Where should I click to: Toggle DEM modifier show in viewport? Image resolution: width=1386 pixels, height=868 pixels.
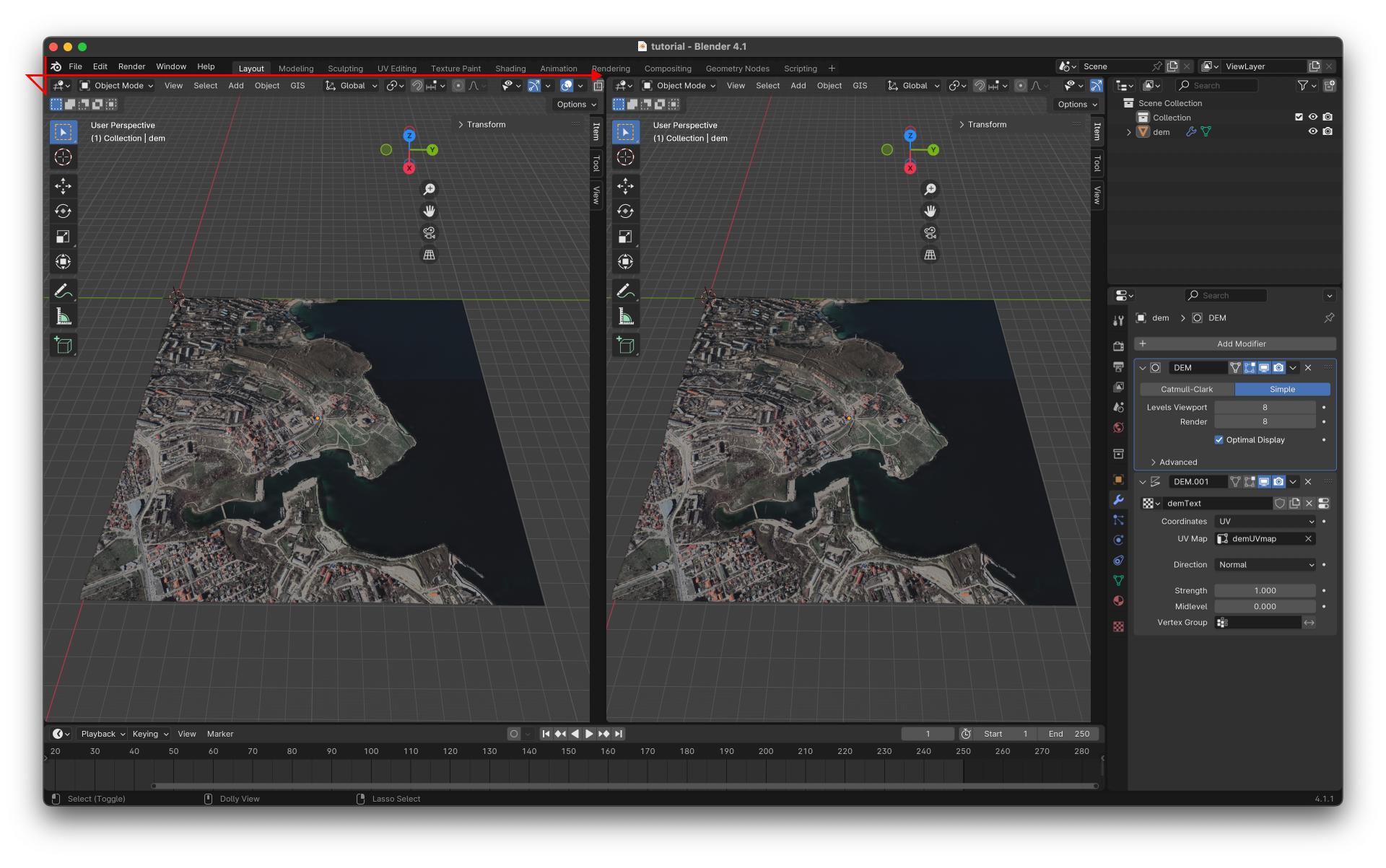1264,367
